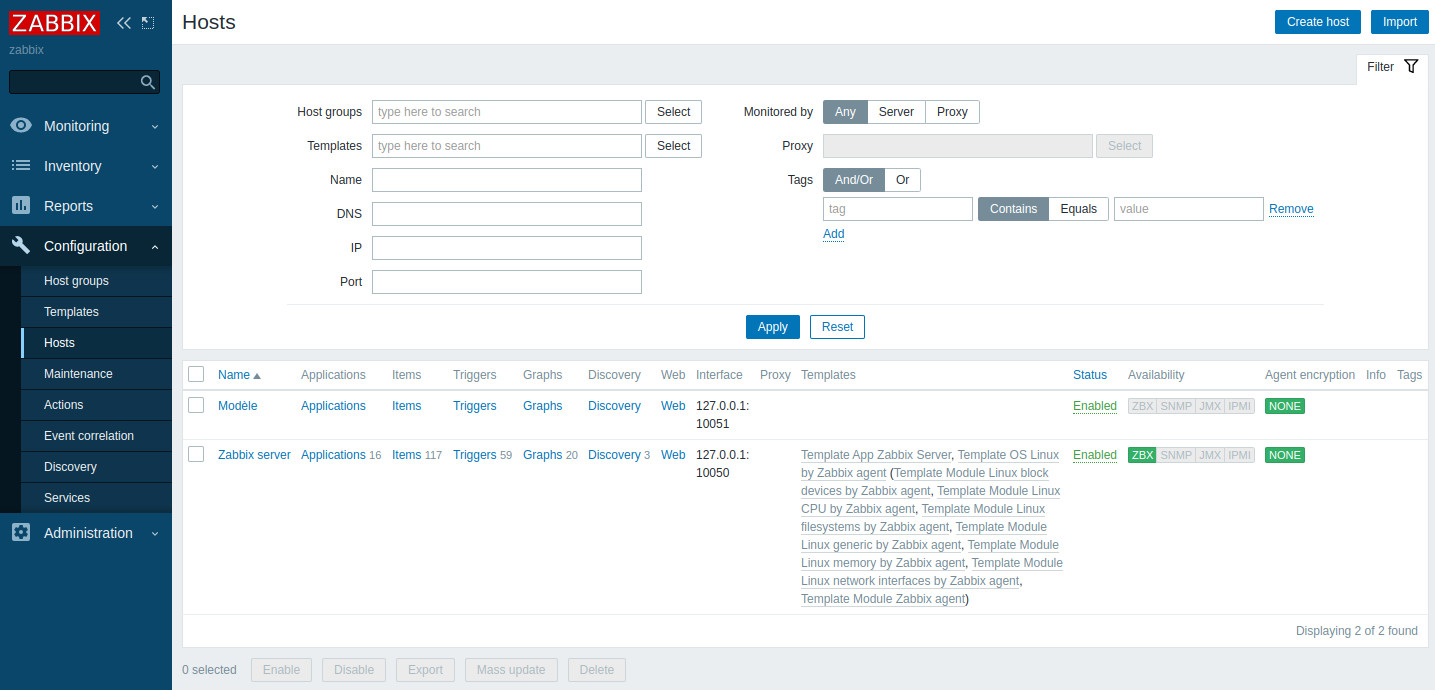Expand the Administration menu chevron
The image size is (1435, 690).
click(155, 533)
